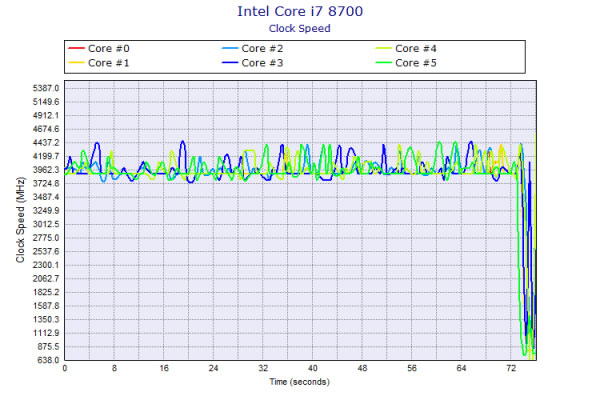Click the 4912.1 y-axis value
The image size is (600, 400).
[46, 116]
